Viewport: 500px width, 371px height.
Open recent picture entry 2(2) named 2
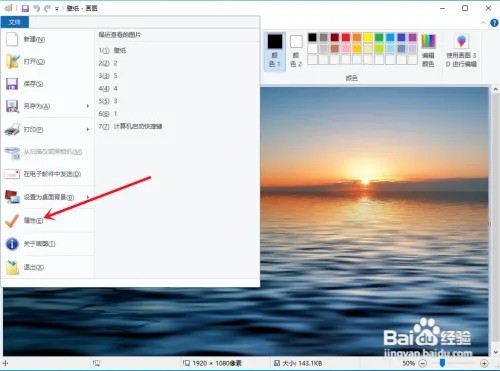point(177,63)
